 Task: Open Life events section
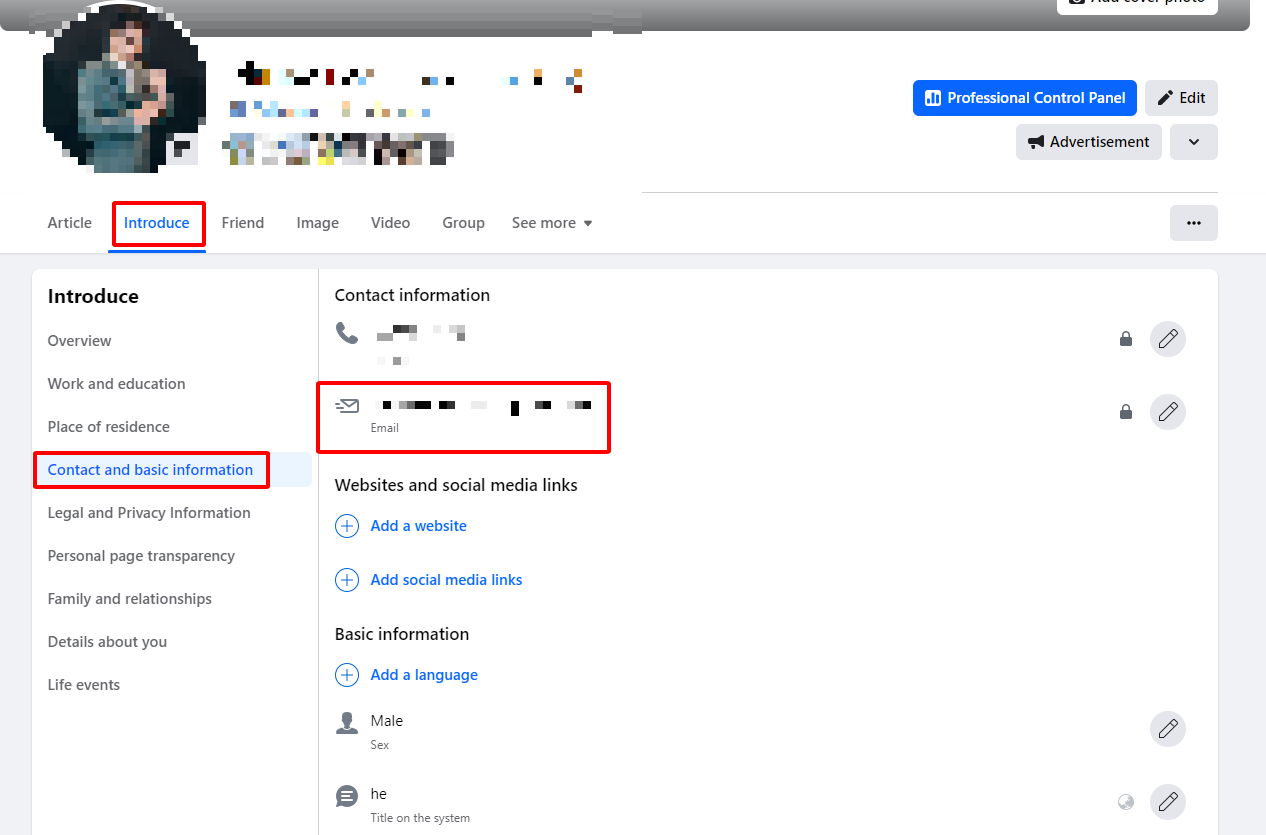point(84,685)
